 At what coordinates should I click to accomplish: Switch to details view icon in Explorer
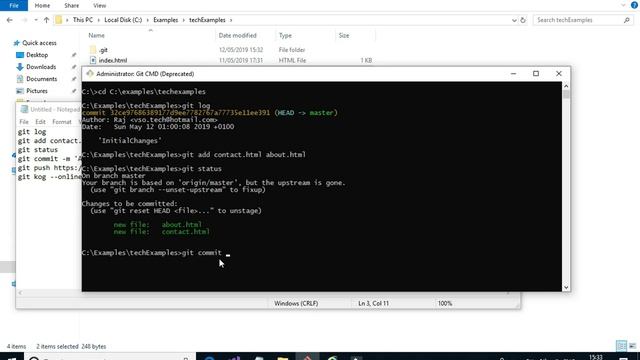[621, 346]
